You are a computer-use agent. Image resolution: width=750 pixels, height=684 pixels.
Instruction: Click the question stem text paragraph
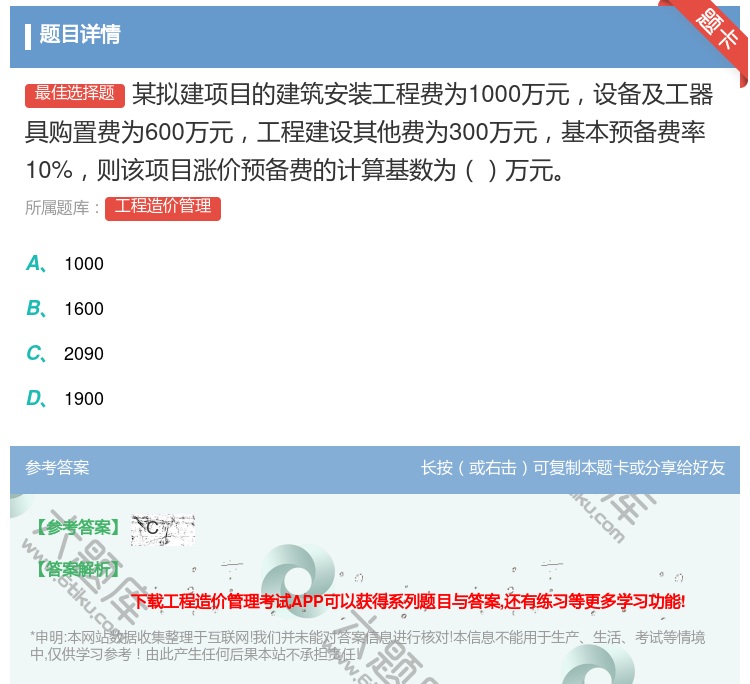pyautogui.click(x=369, y=132)
